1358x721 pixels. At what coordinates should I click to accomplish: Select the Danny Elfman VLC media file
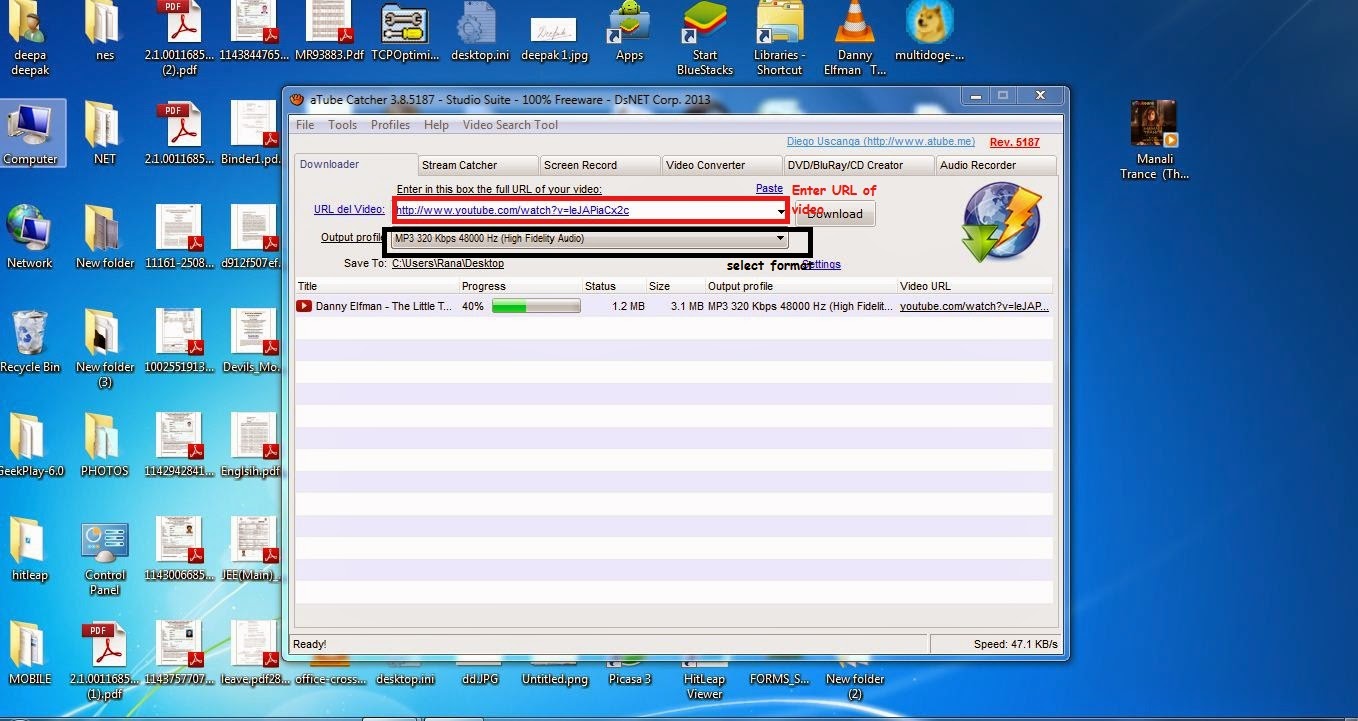coord(855,37)
